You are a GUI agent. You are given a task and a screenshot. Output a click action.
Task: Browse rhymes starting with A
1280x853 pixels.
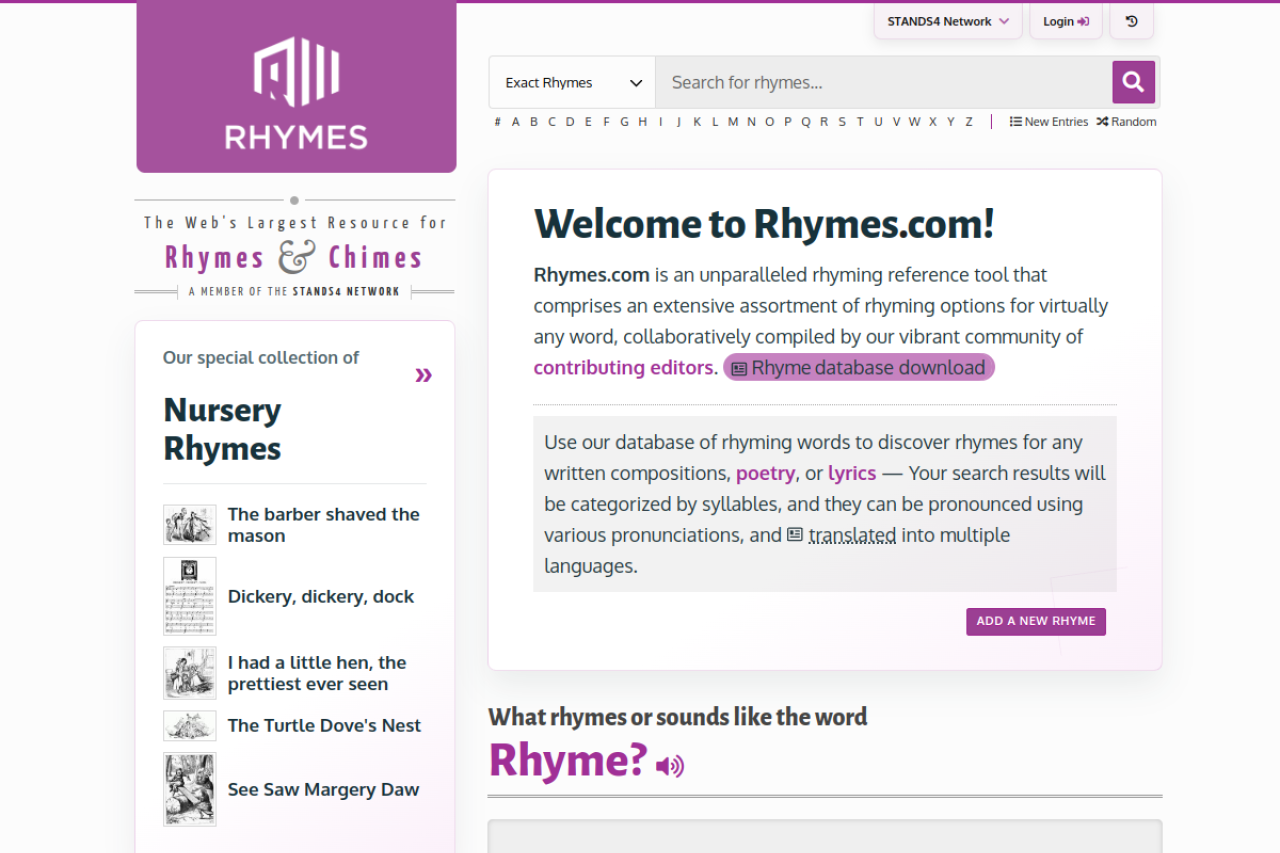click(516, 122)
